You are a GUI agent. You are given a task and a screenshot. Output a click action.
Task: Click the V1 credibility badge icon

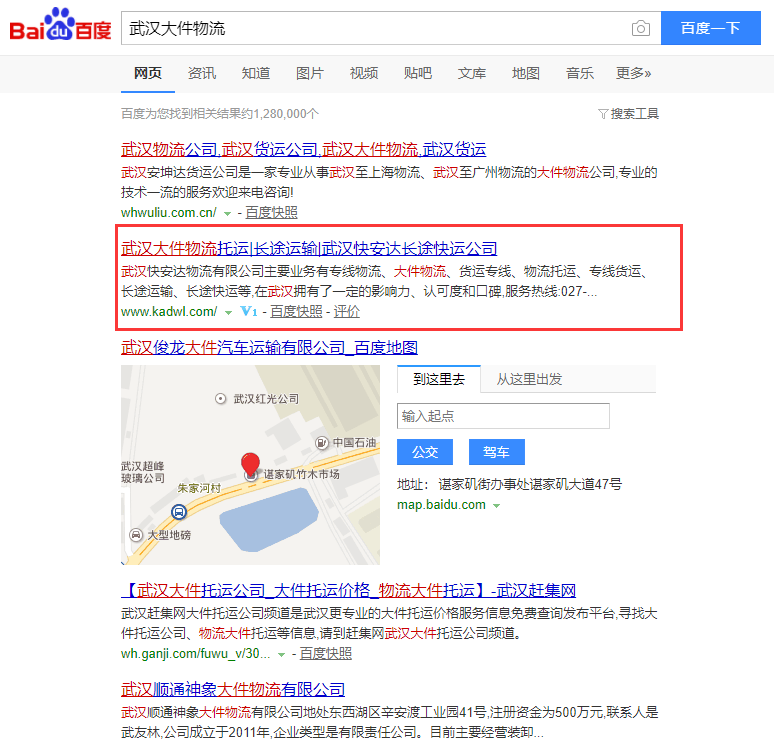point(248,312)
